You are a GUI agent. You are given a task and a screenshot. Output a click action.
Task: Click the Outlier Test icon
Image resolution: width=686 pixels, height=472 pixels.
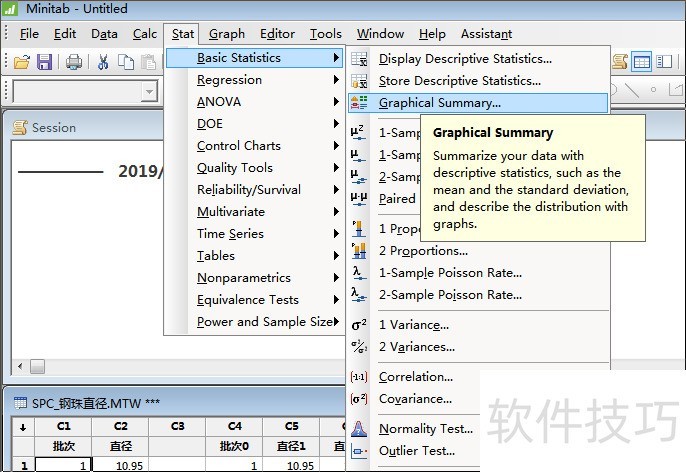[x=359, y=451]
